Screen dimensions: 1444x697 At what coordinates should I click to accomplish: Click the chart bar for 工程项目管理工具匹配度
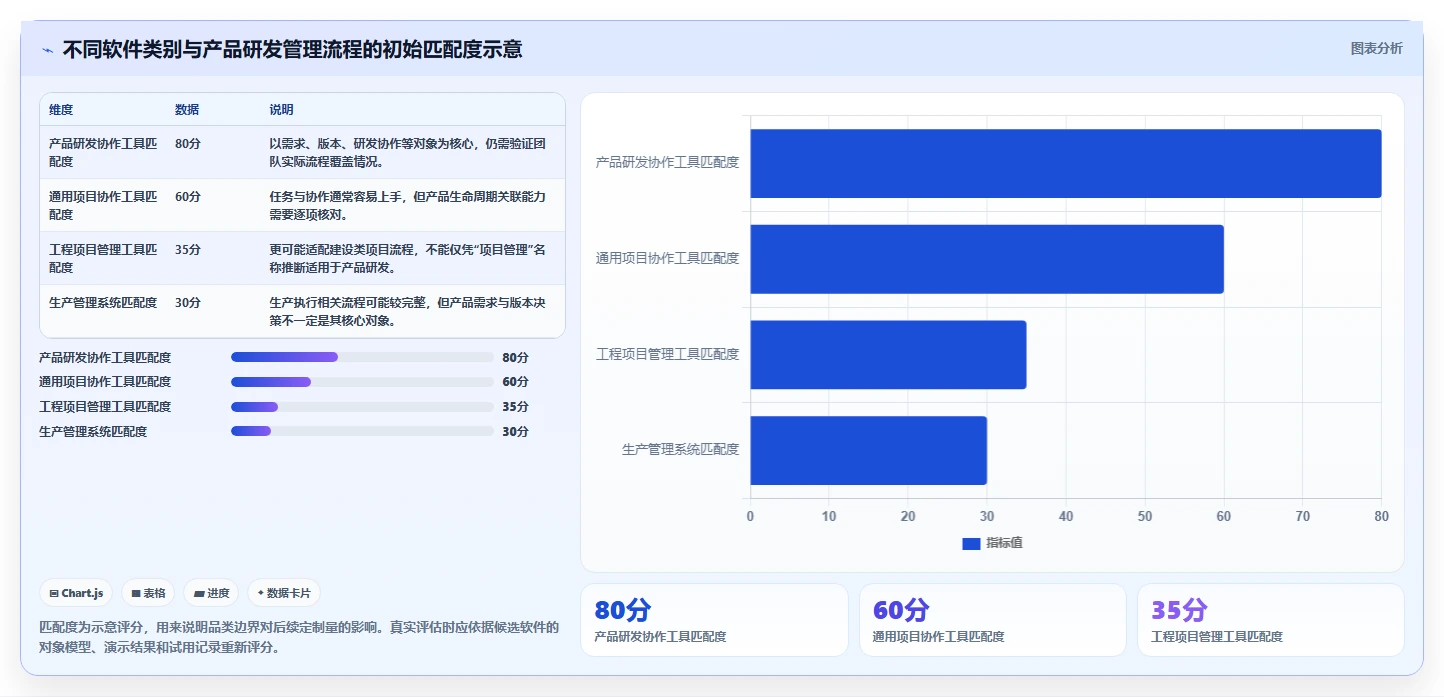pos(888,355)
